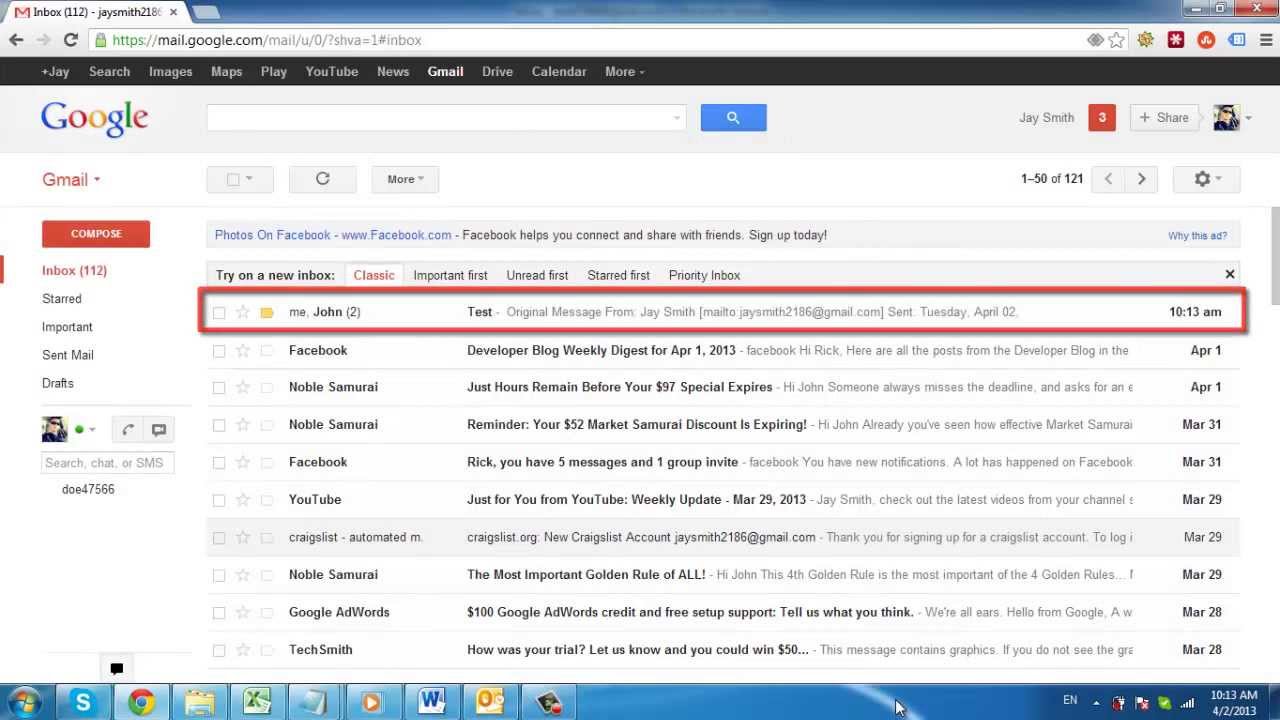Image resolution: width=1280 pixels, height=720 pixels.
Task: Tick the TechSmith email checkbox
Action: pos(219,650)
